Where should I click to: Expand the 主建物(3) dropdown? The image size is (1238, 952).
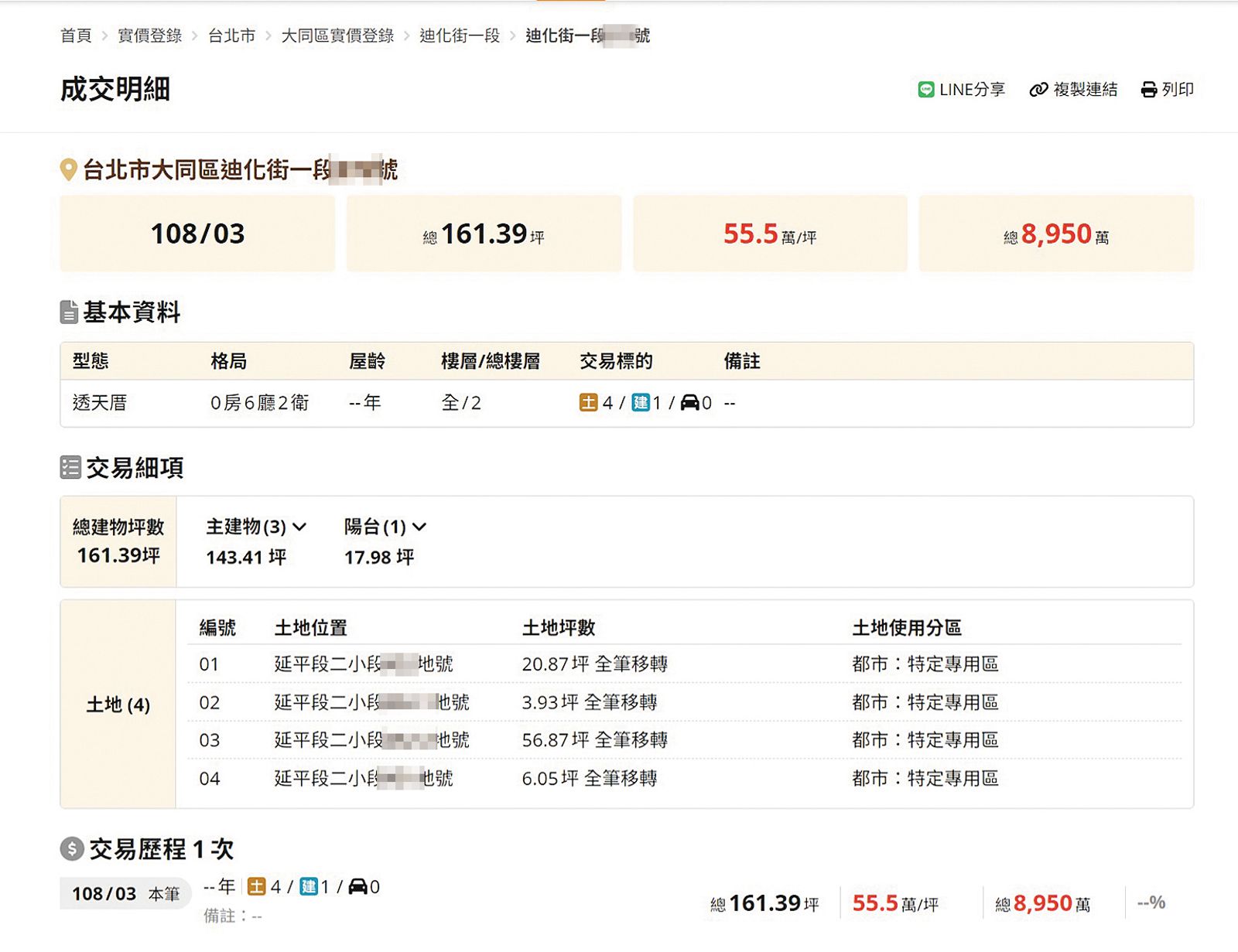pos(256,527)
